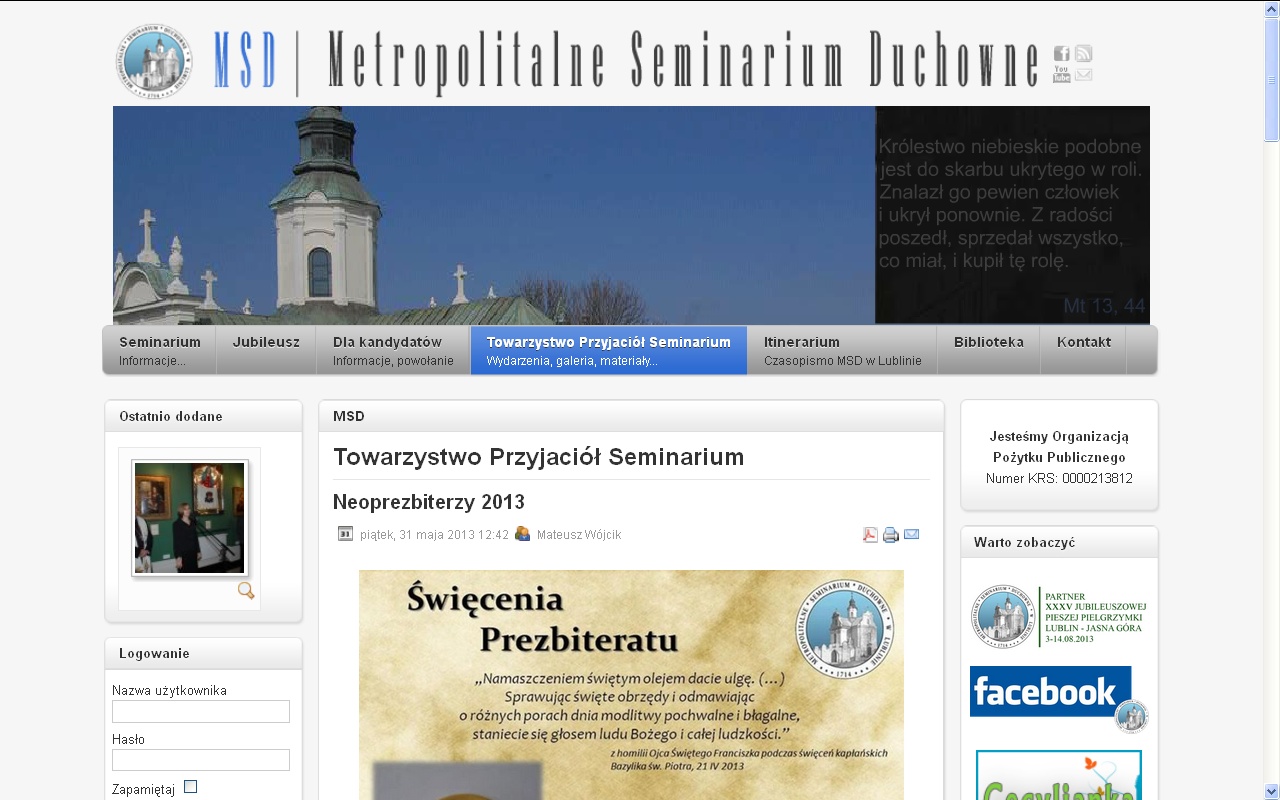
Task: Open the Kontakt page
Action: pos(1083,342)
